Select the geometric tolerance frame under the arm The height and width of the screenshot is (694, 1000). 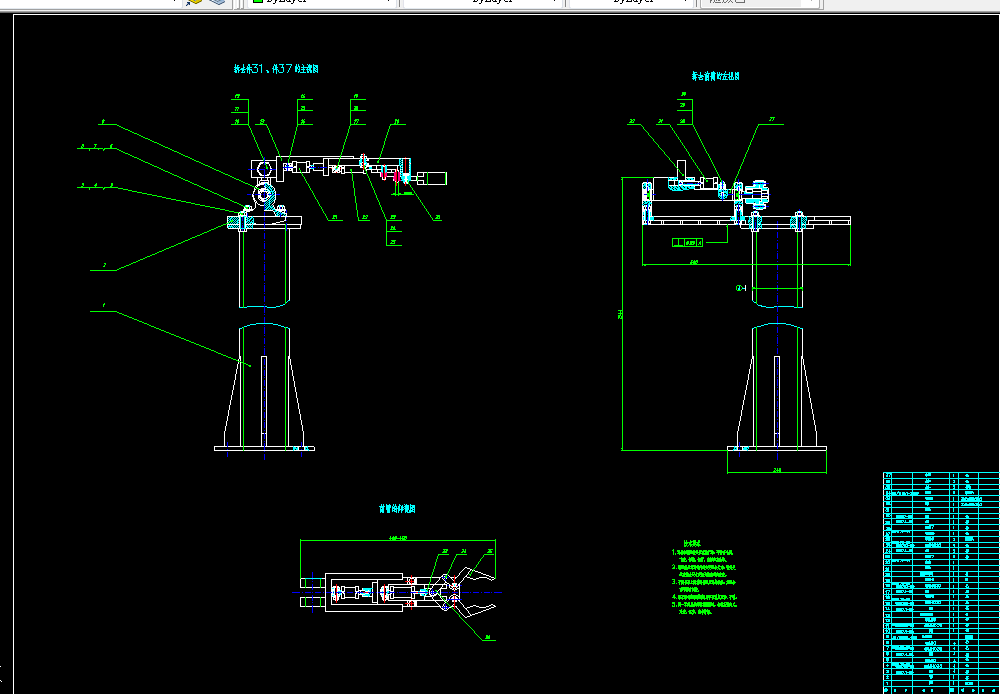(x=688, y=242)
